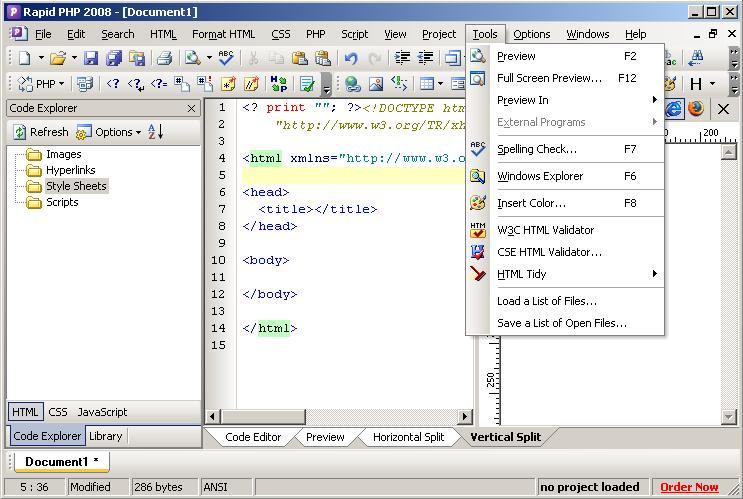The height and width of the screenshot is (499, 743).
Task: Select the Document1 file tab
Action: 62,462
